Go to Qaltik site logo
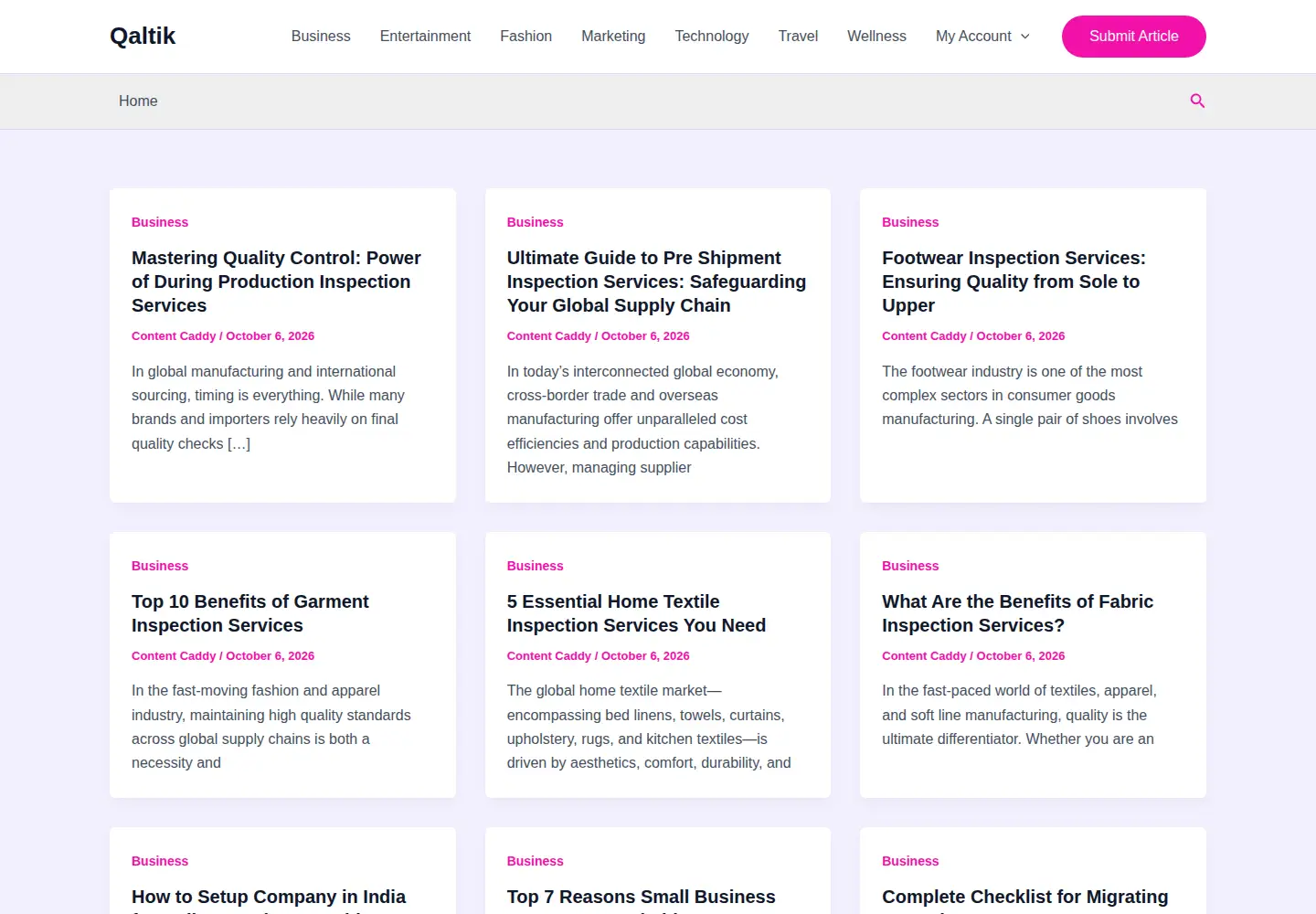The height and width of the screenshot is (914, 1316). 143,37
